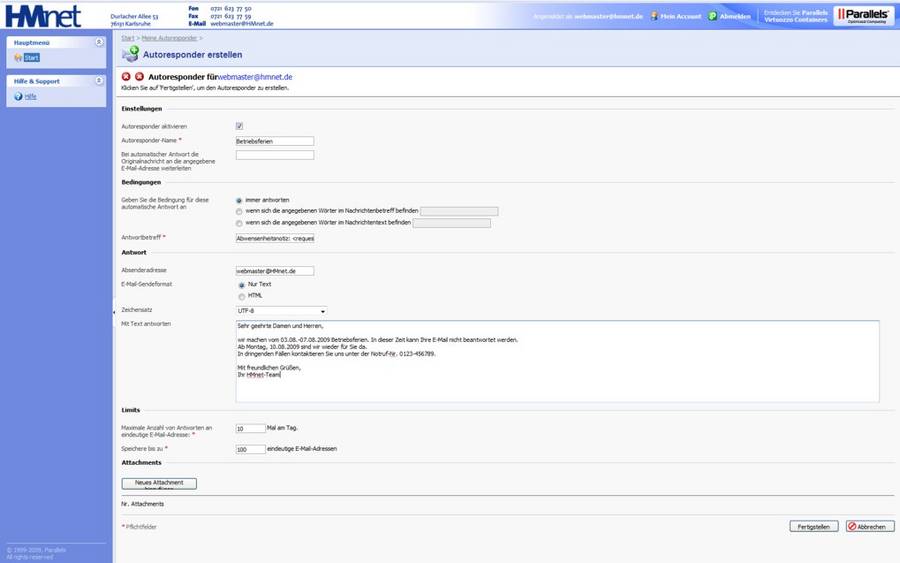
Task: Click the webmaster@hmnet.de address link
Action: 255,77
